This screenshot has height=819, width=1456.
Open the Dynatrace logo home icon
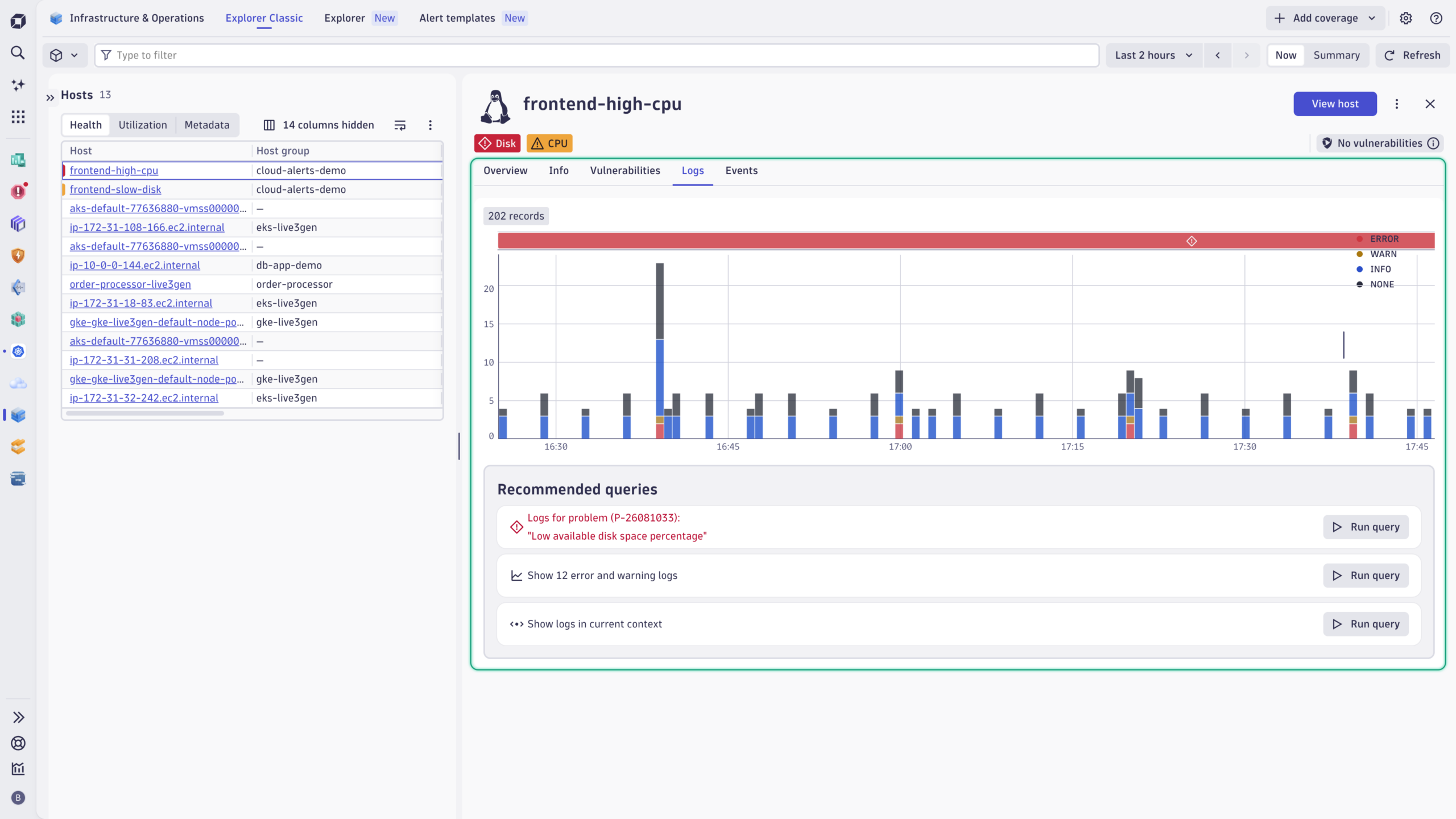coord(18,21)
